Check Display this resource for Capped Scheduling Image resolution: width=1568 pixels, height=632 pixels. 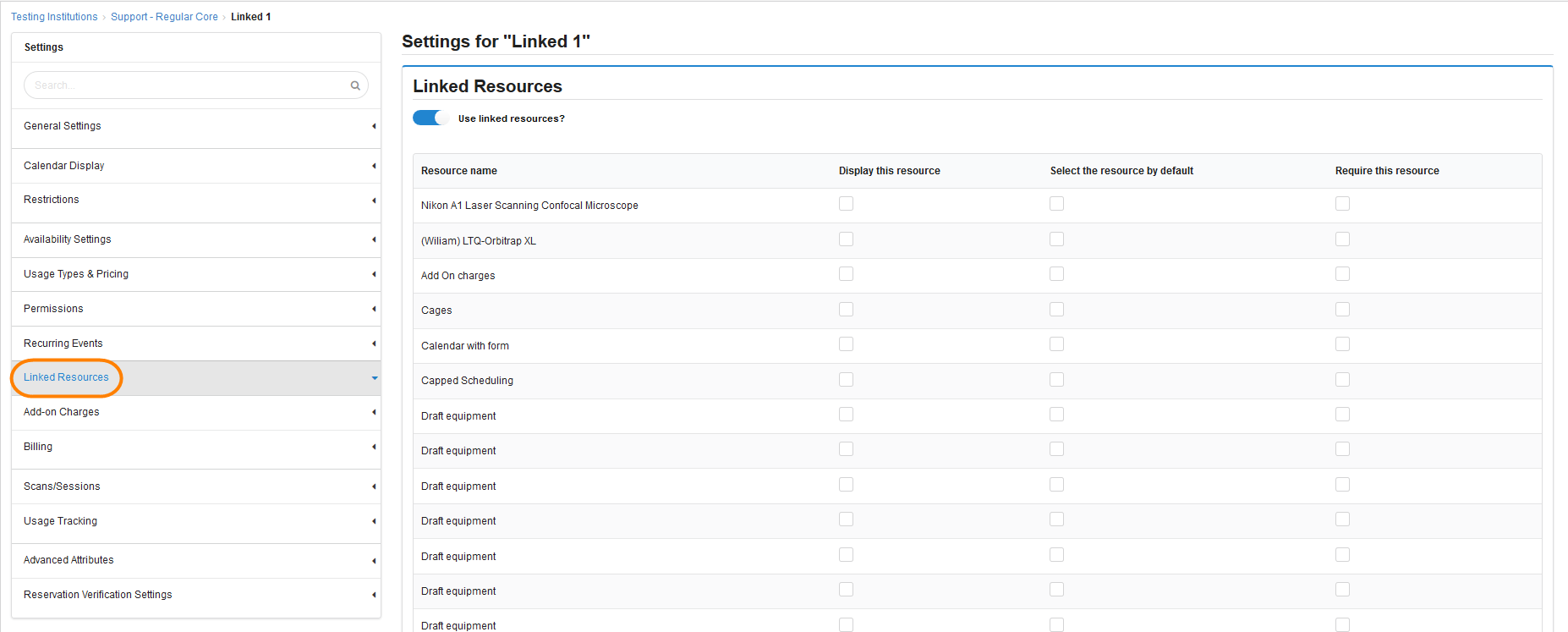pos(846,380)
